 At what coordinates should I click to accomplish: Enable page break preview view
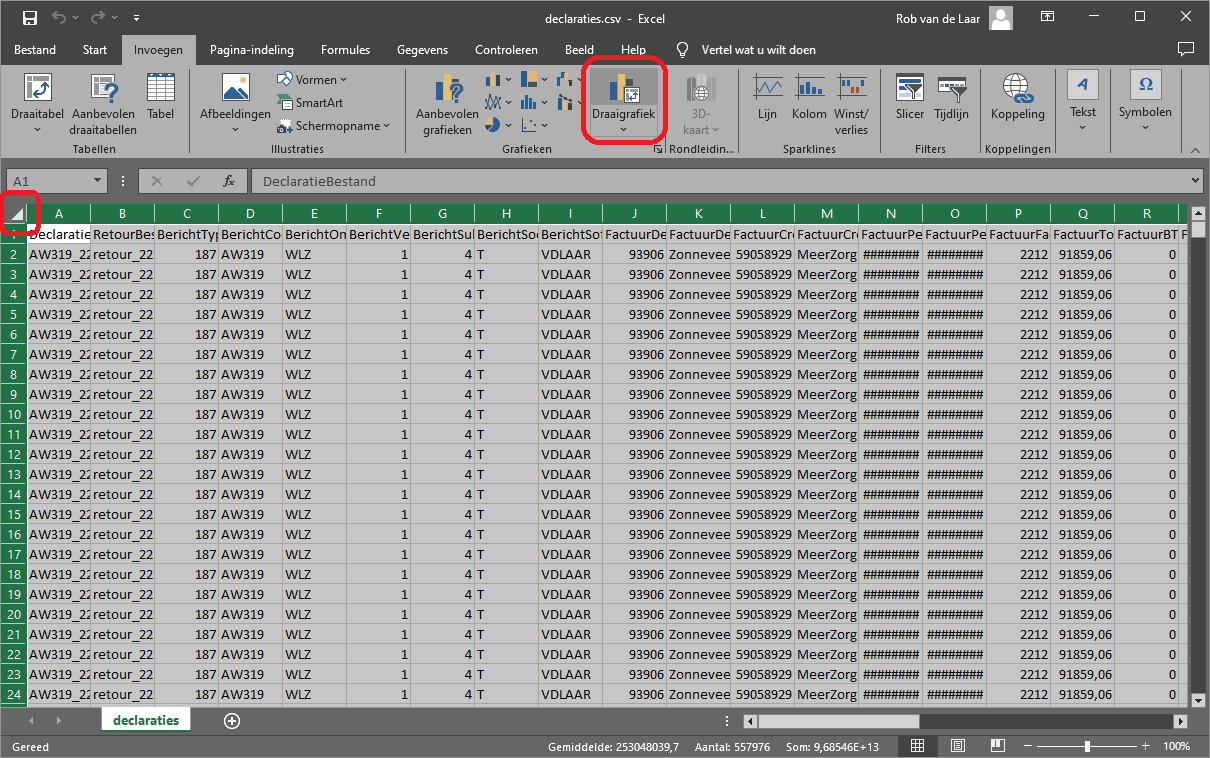click(996, 746)
